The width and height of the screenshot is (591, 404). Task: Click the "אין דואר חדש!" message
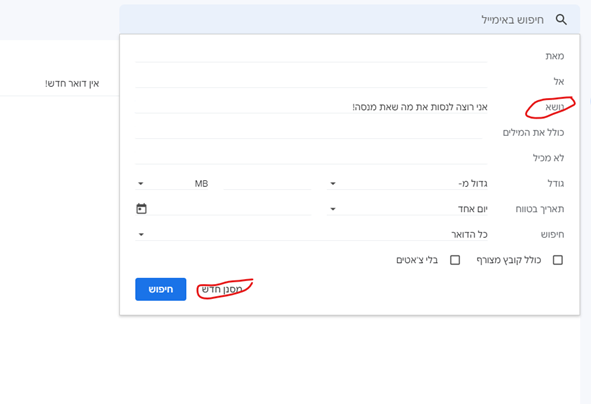tap(72, 83)
